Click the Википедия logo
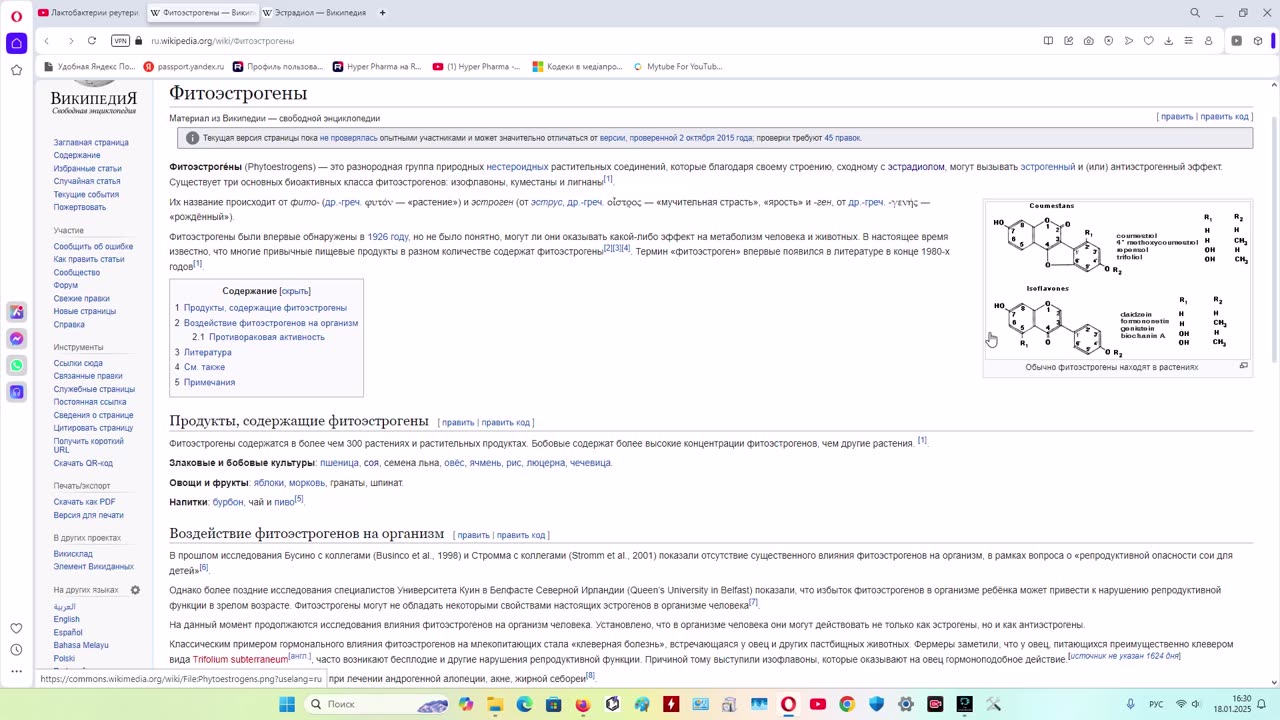This screenshot has height=720, width=1280. tap(94, 99)
